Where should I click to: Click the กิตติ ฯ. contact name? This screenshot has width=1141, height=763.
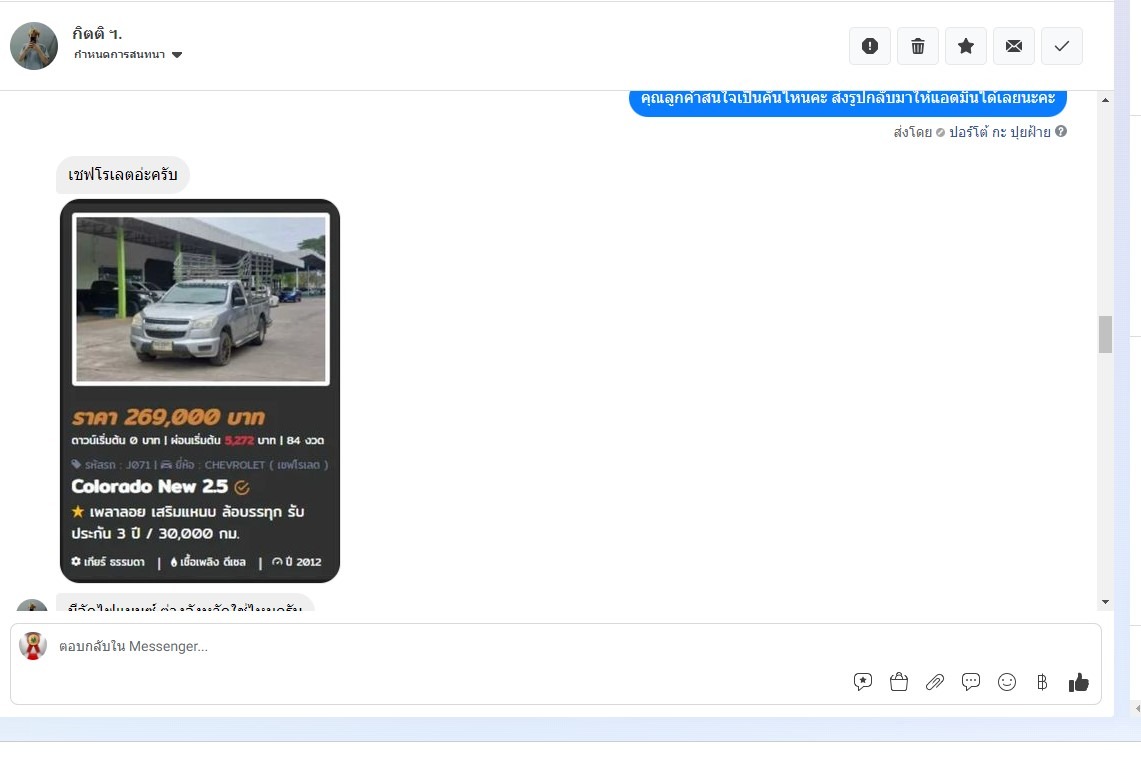[98, 33]
